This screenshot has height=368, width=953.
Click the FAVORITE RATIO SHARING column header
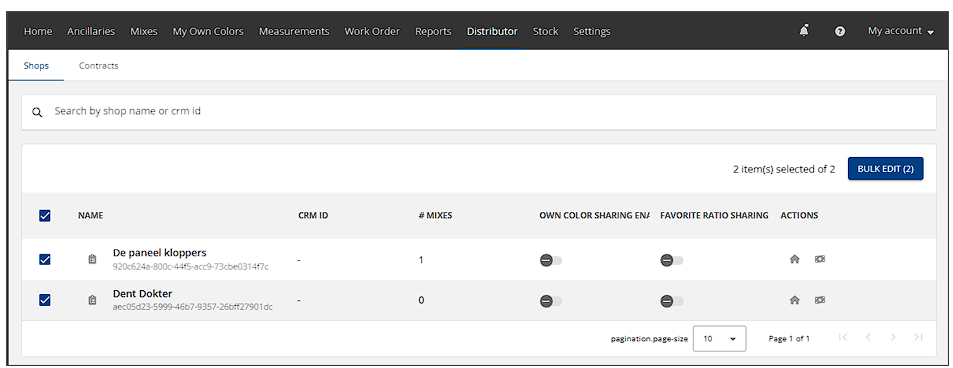point(714,215)
